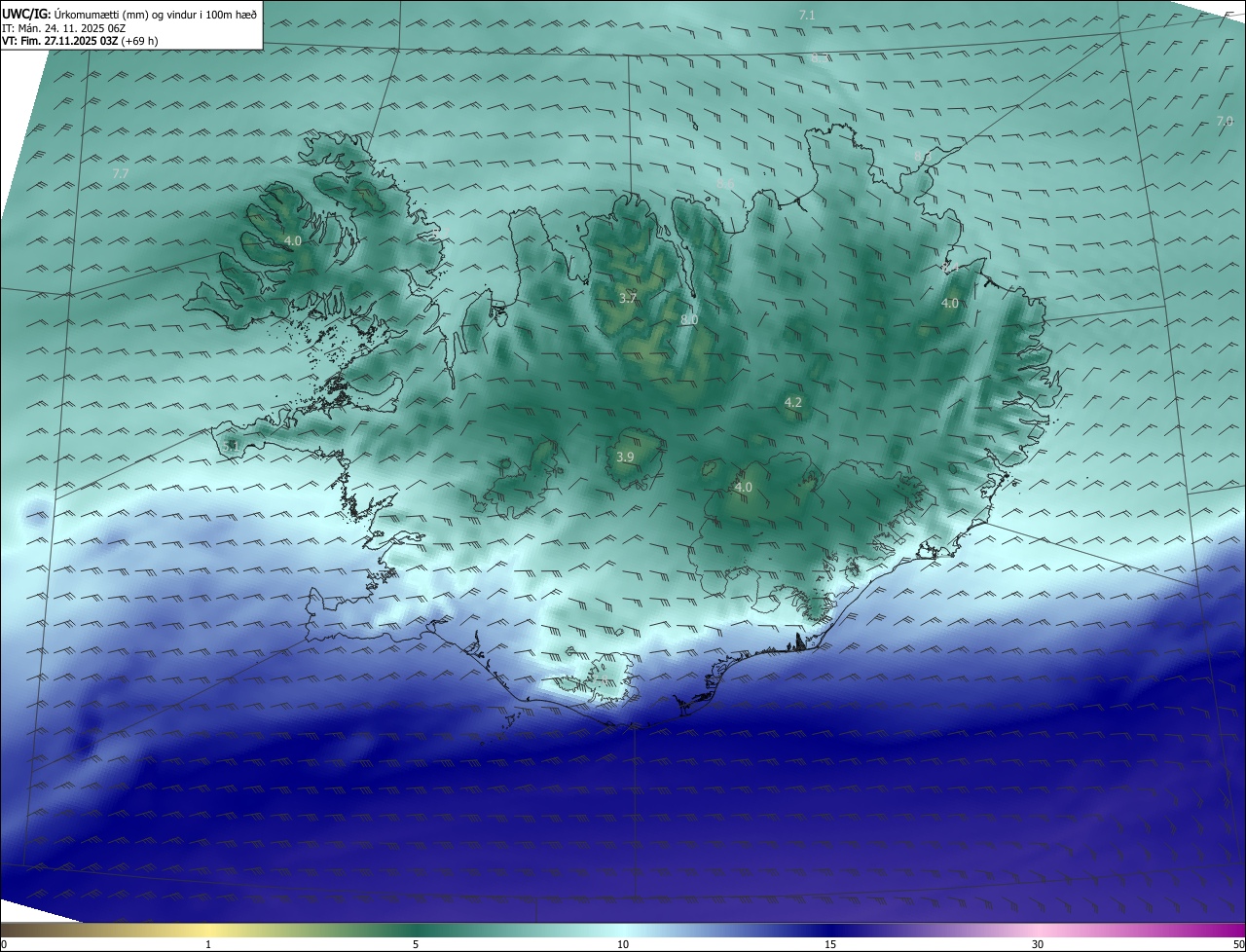
Task: Click the 15 tick on the color scale
Action: coord(830,944)
